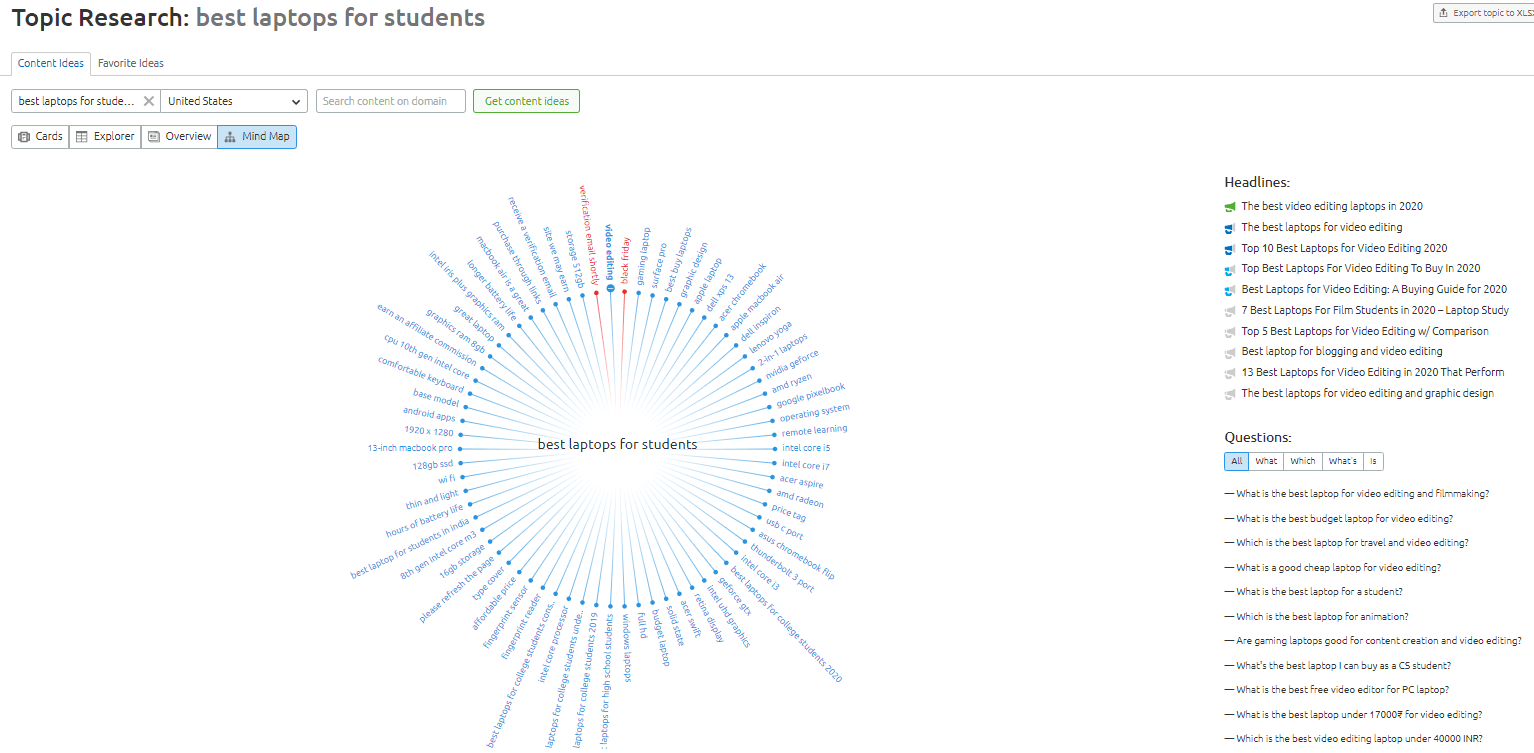The height and width of the screenshot is (753, 1534).
Task: Click the Overview view icon
Action: pyautogui.click(x=154, y=137)
